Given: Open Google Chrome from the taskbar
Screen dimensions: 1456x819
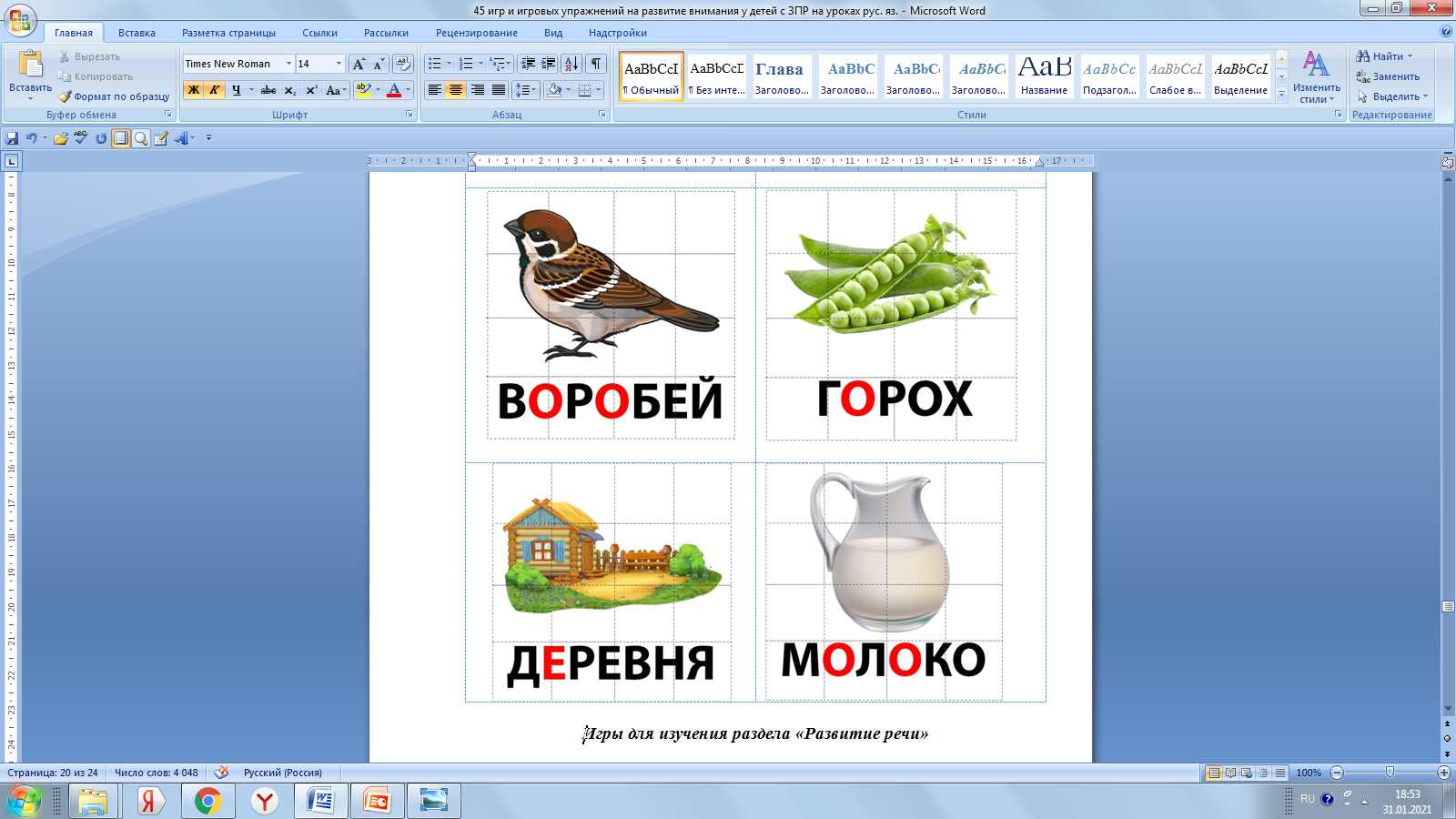Looking at the screenshot, I should coord(207,802).
